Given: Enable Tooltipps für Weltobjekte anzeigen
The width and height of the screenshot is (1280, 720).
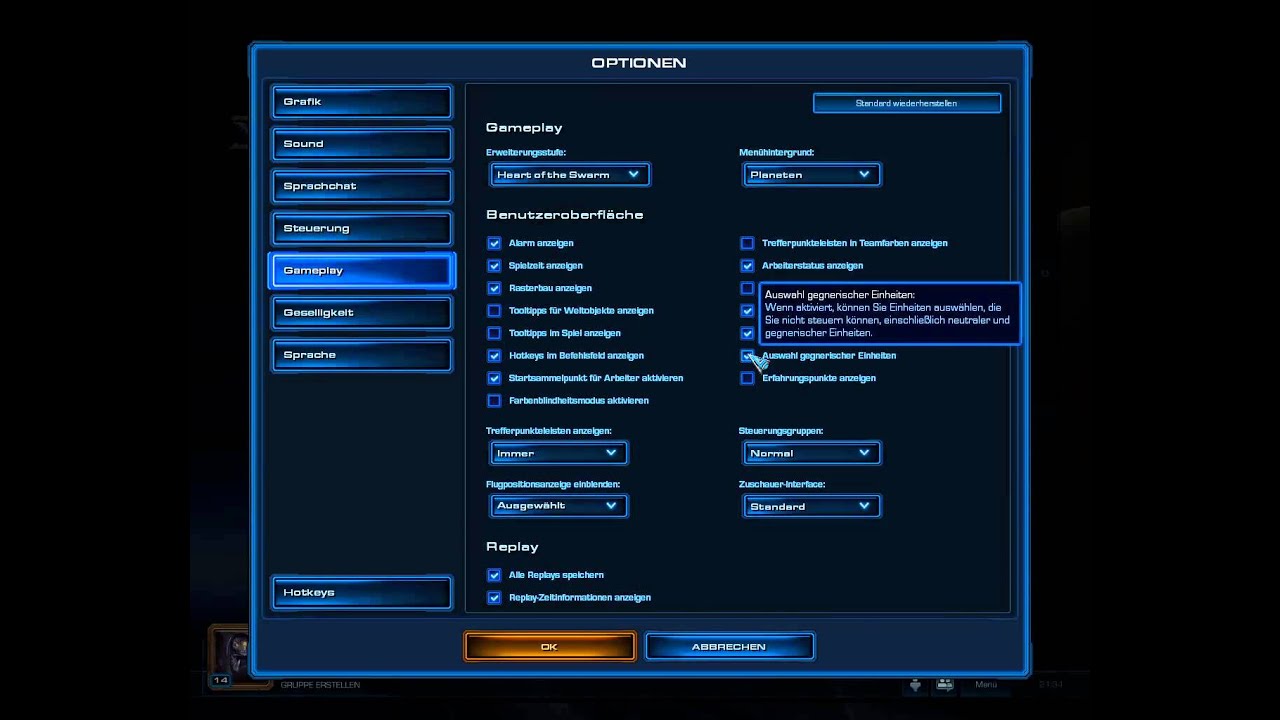Looking at the screenshot, I should tap(494, 311).
